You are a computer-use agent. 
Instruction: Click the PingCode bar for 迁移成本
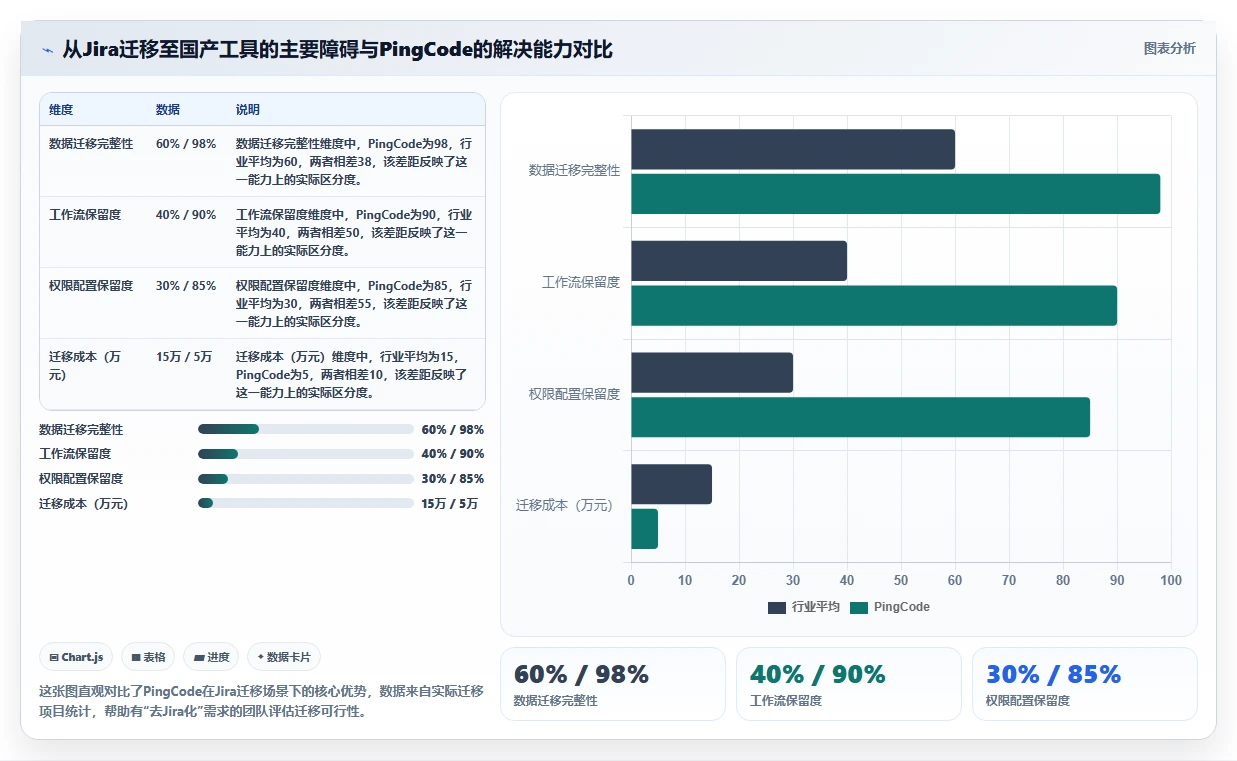point(644,529)
